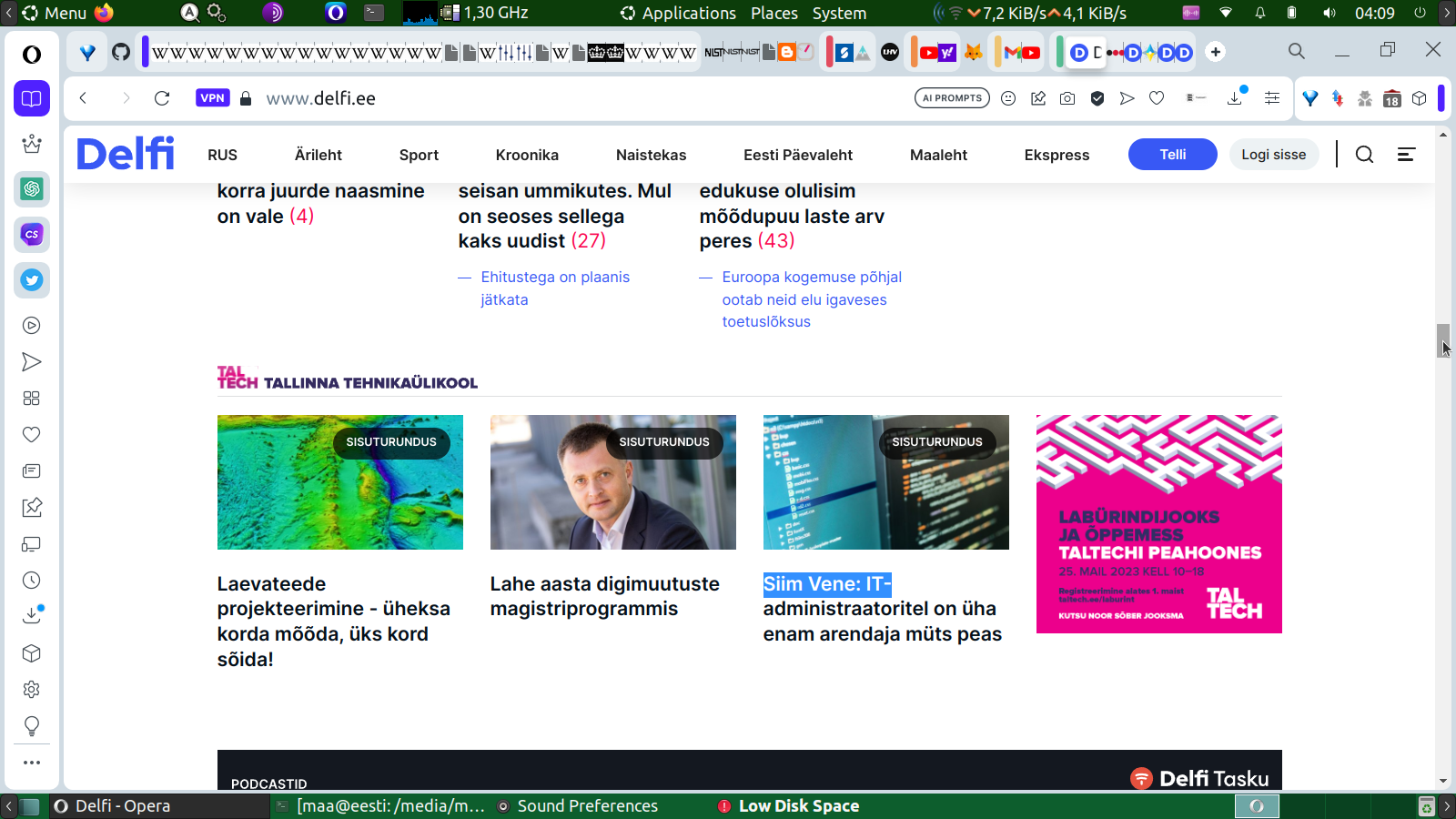Open Extensions cube in the sidebar
1456x819 pixels.
[x=32, y=653]
